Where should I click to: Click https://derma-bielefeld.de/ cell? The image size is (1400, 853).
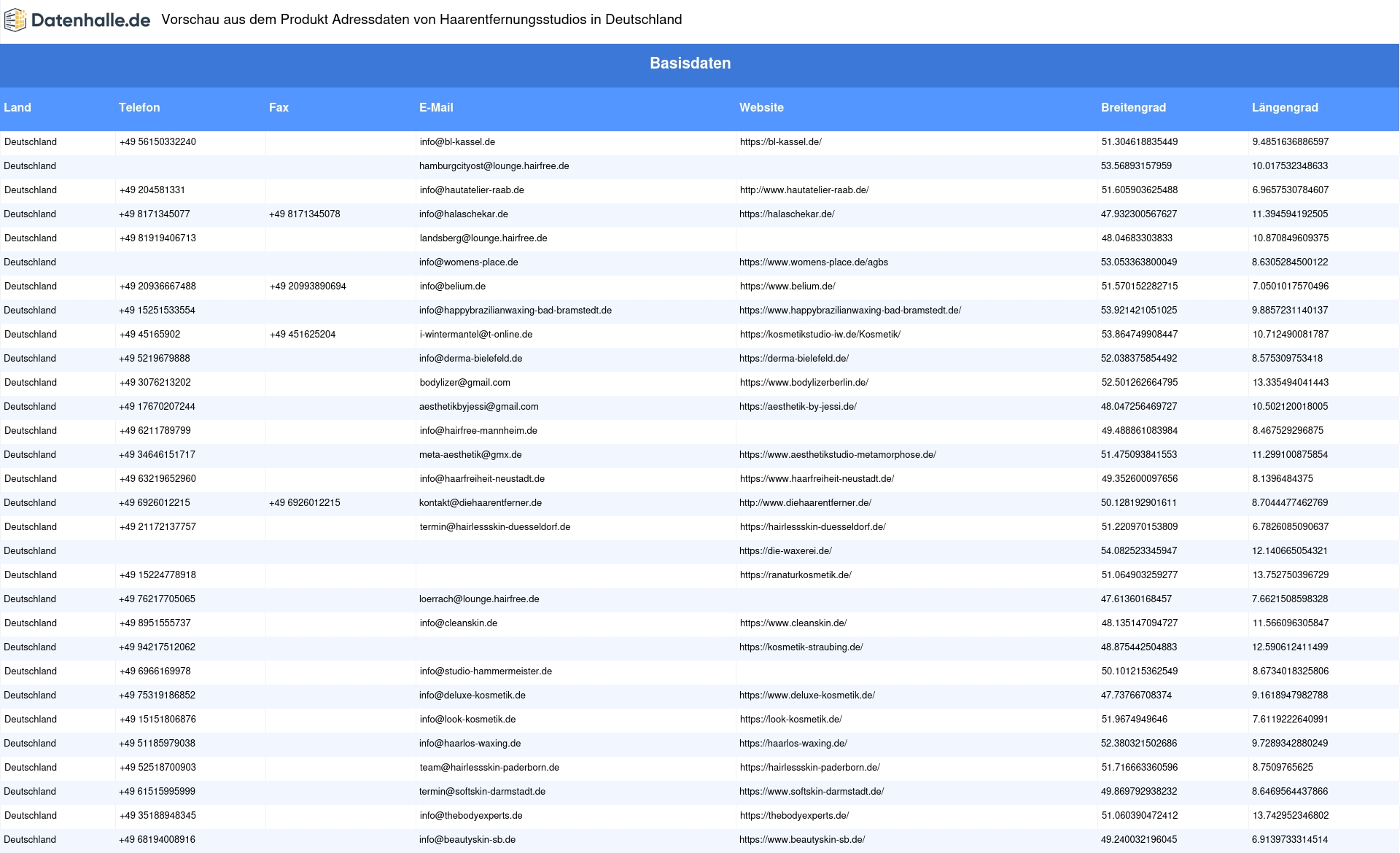[794, 359]
